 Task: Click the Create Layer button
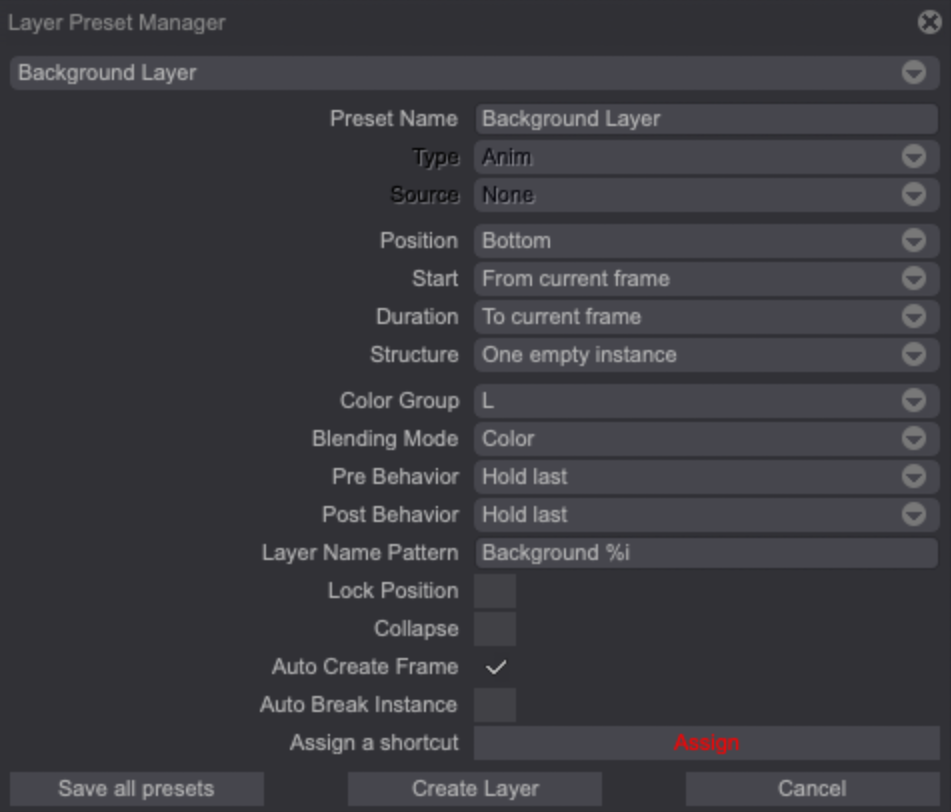tap(475, 789)
